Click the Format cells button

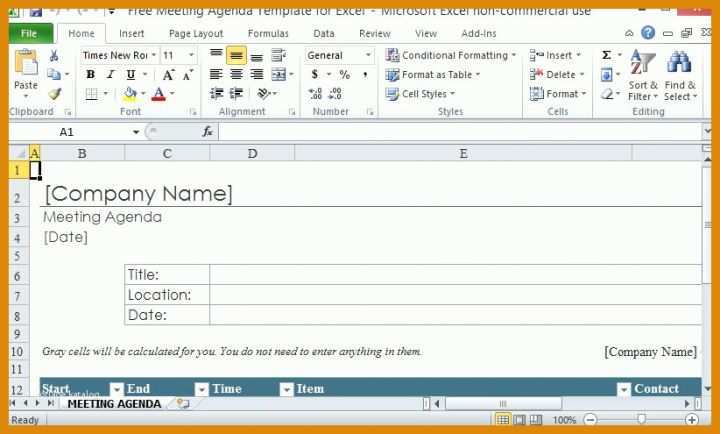558,94
